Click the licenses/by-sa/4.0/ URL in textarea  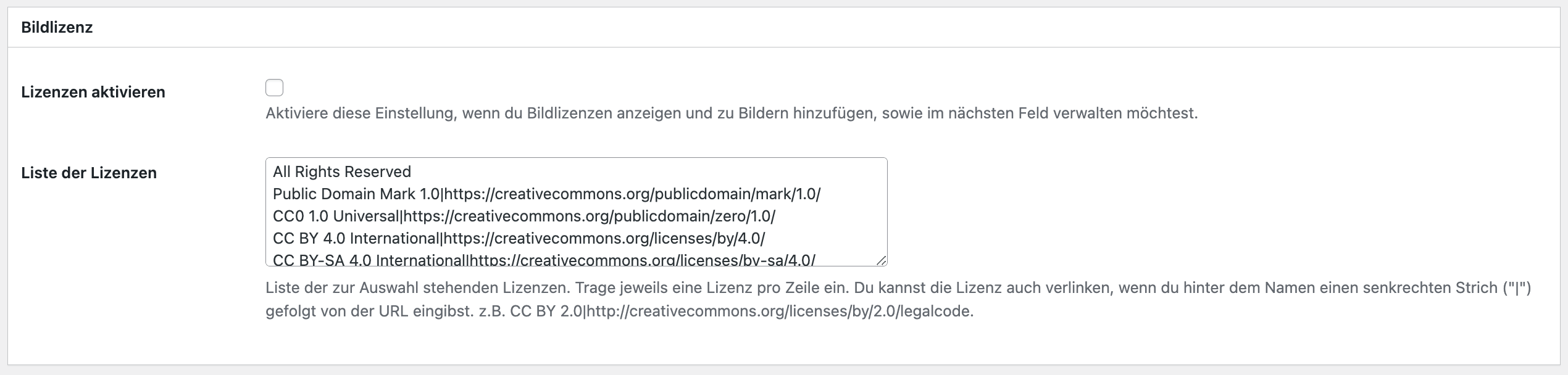click(x=643, y=260)
